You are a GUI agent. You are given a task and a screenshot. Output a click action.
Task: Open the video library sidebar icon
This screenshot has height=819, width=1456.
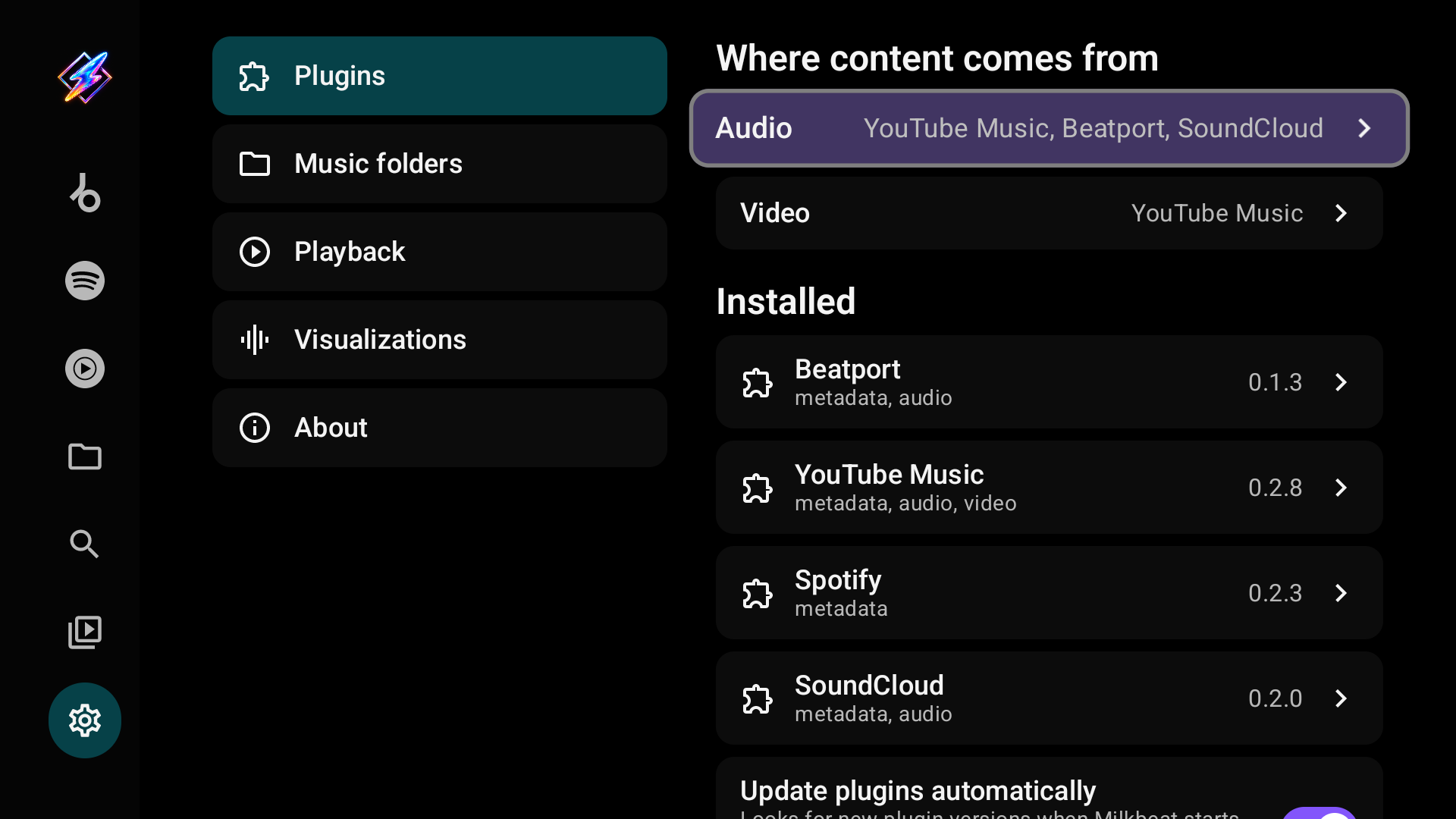85,632
